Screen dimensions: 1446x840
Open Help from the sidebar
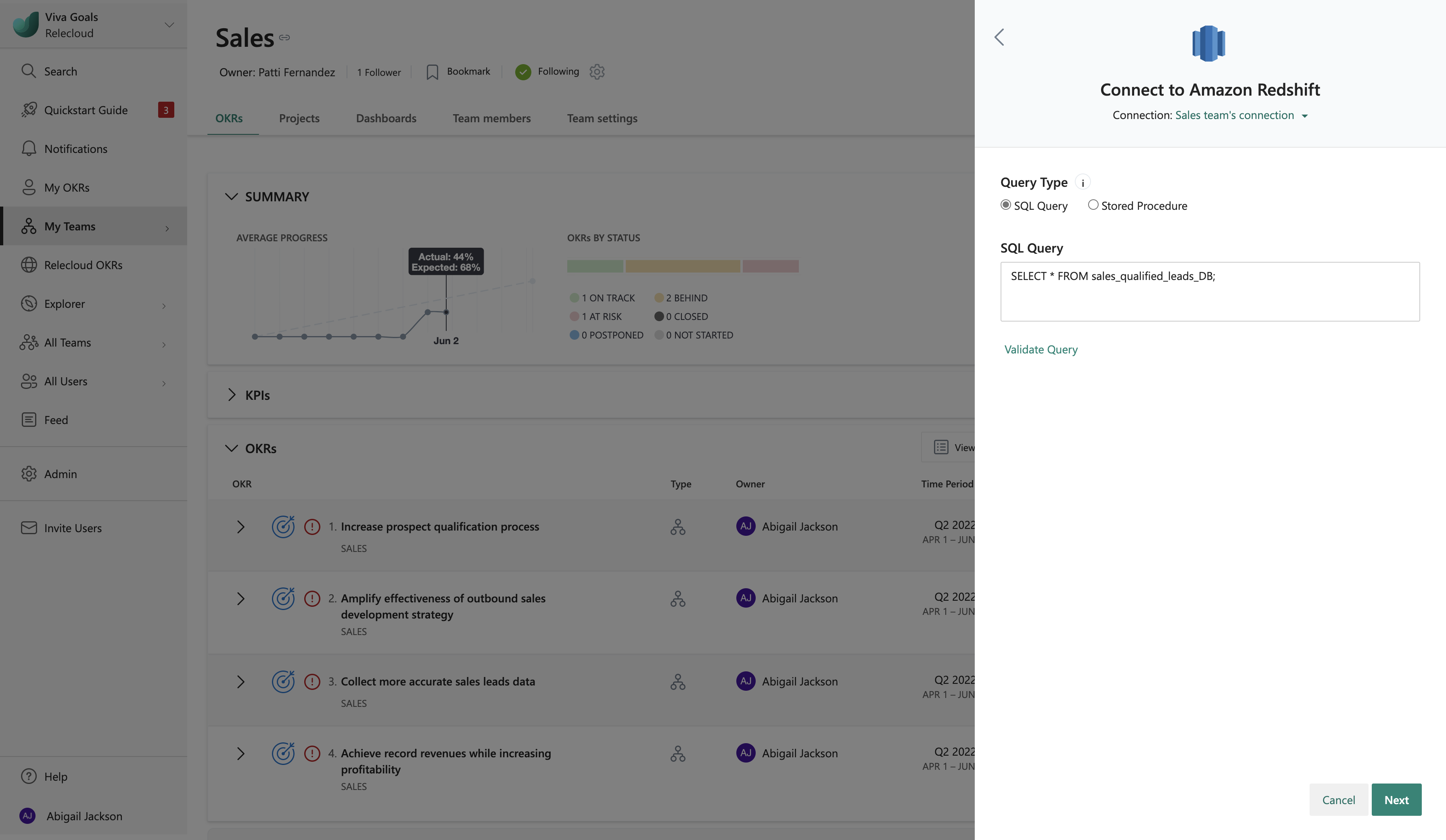coord(56,776)
